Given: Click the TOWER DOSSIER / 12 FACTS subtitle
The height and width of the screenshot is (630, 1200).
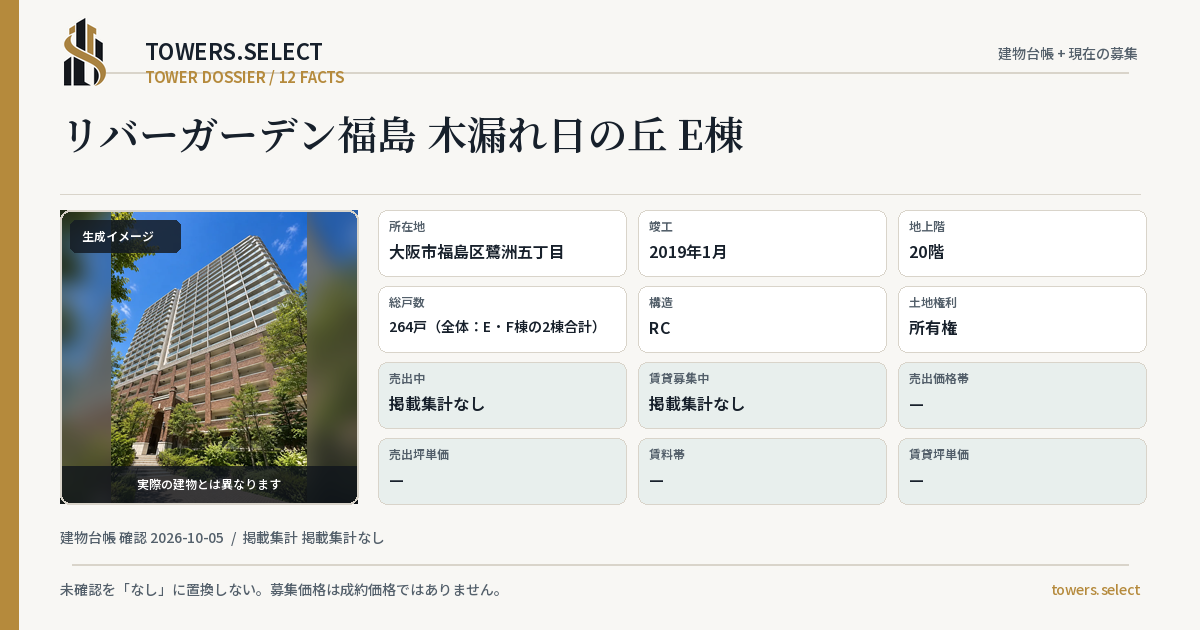Looking at the screenshot, I should 245,77.
